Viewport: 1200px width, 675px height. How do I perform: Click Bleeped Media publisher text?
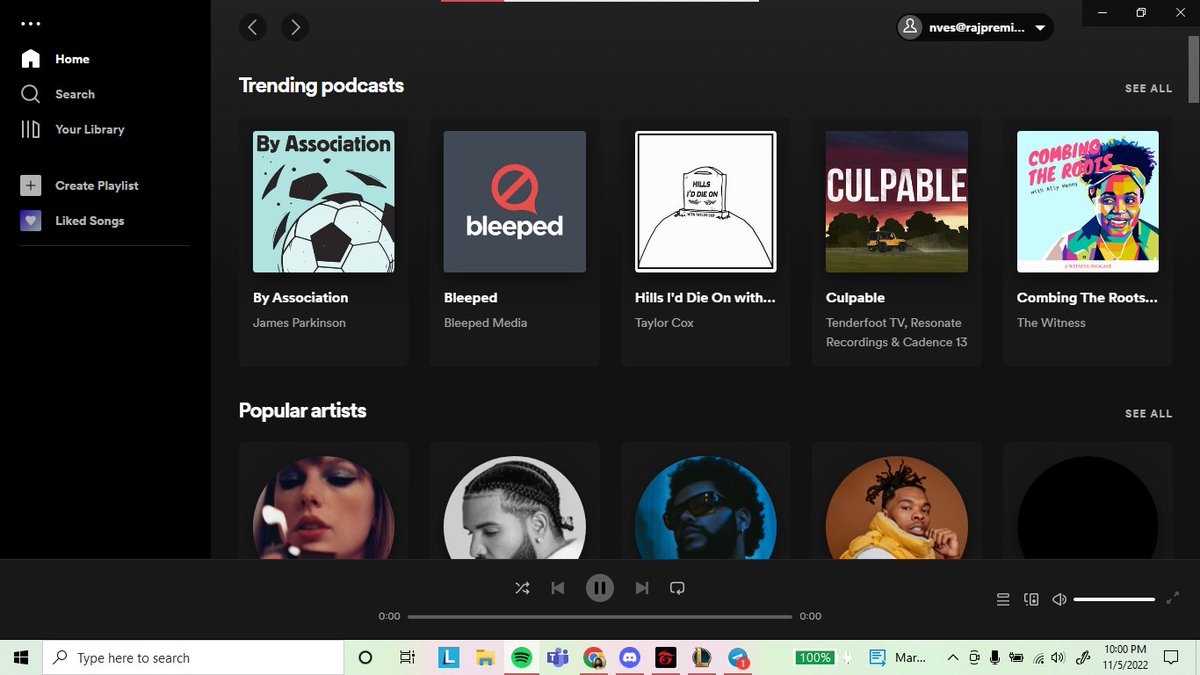point(485,323)
